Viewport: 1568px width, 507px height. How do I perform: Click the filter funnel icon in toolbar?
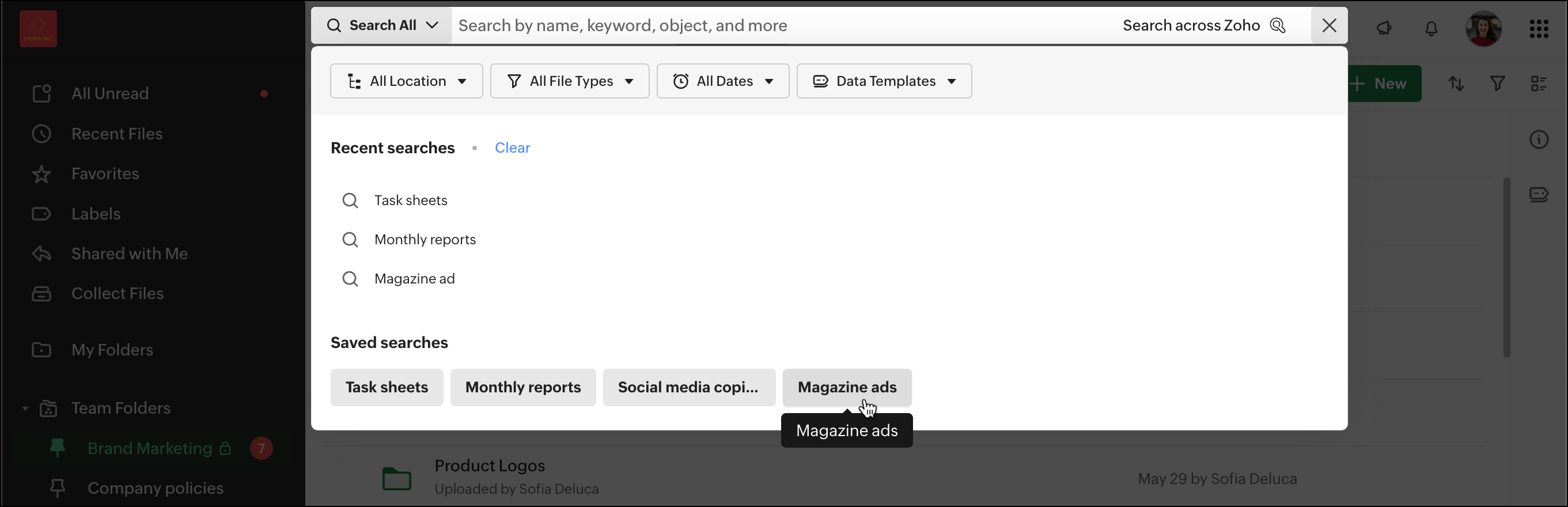click(x=1498, y=84)
